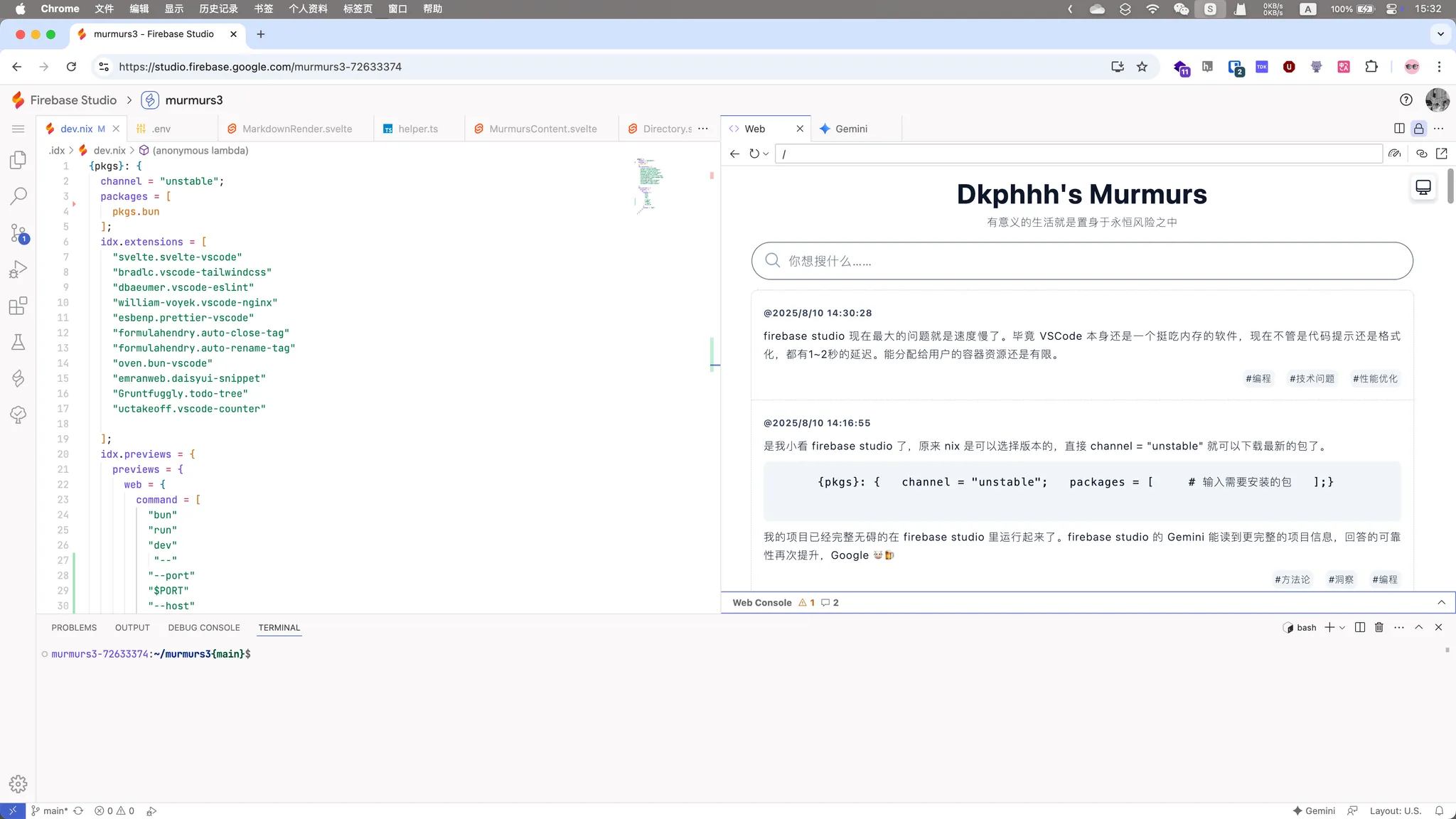Open help question mark icon
This screenshot has height=819, width=1456.
pos(1406,100)
